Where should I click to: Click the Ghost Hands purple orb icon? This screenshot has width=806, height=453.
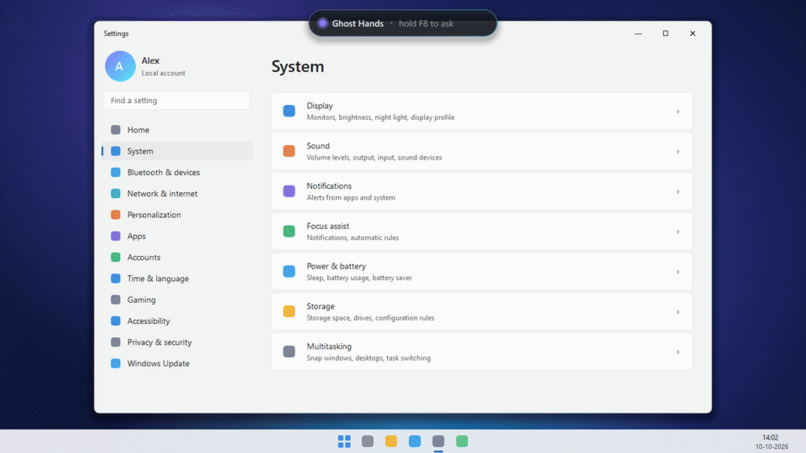pyautogui.click(x=322, y=23)
